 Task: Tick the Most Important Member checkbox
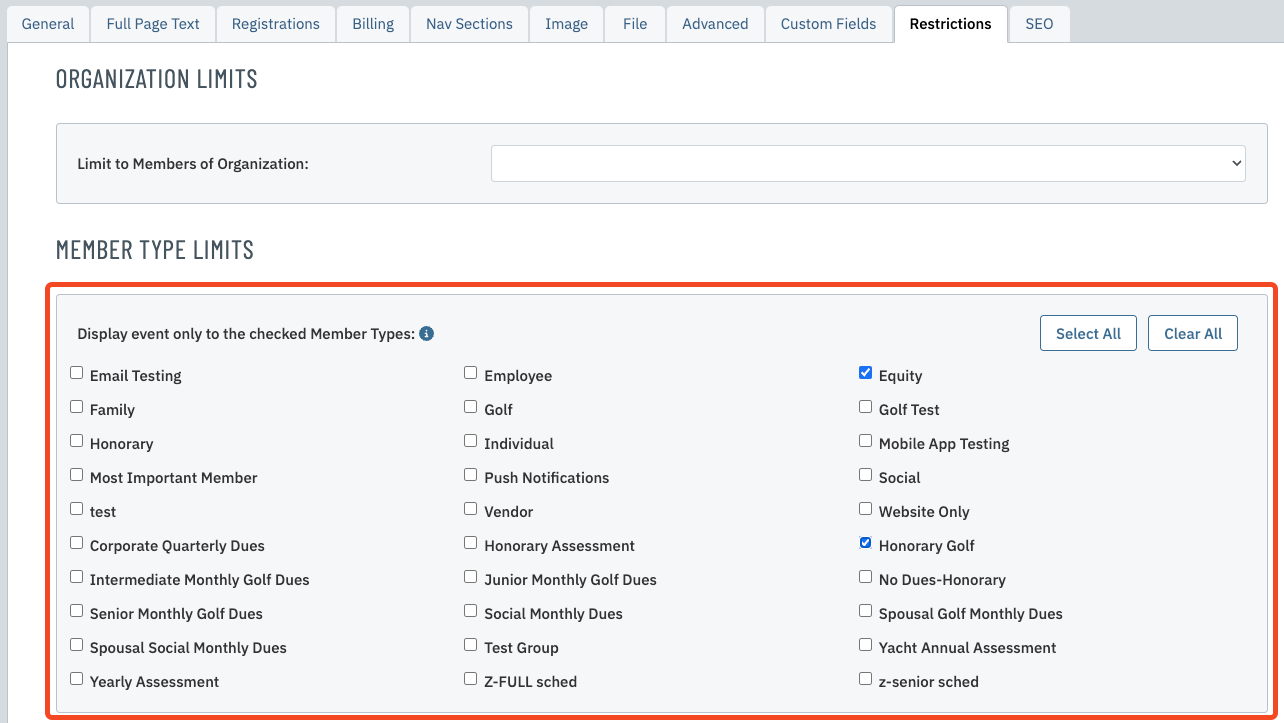(x=77, y=475)
